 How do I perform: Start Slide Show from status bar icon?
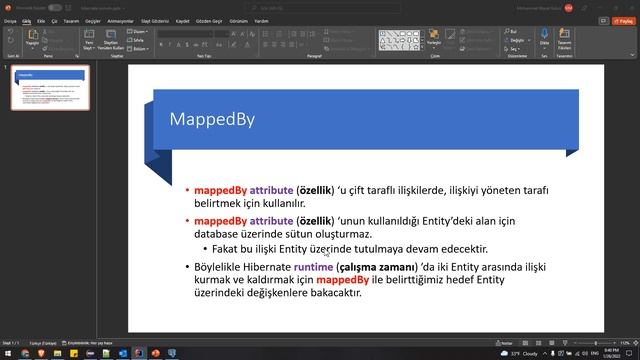(x=565, y=343)
